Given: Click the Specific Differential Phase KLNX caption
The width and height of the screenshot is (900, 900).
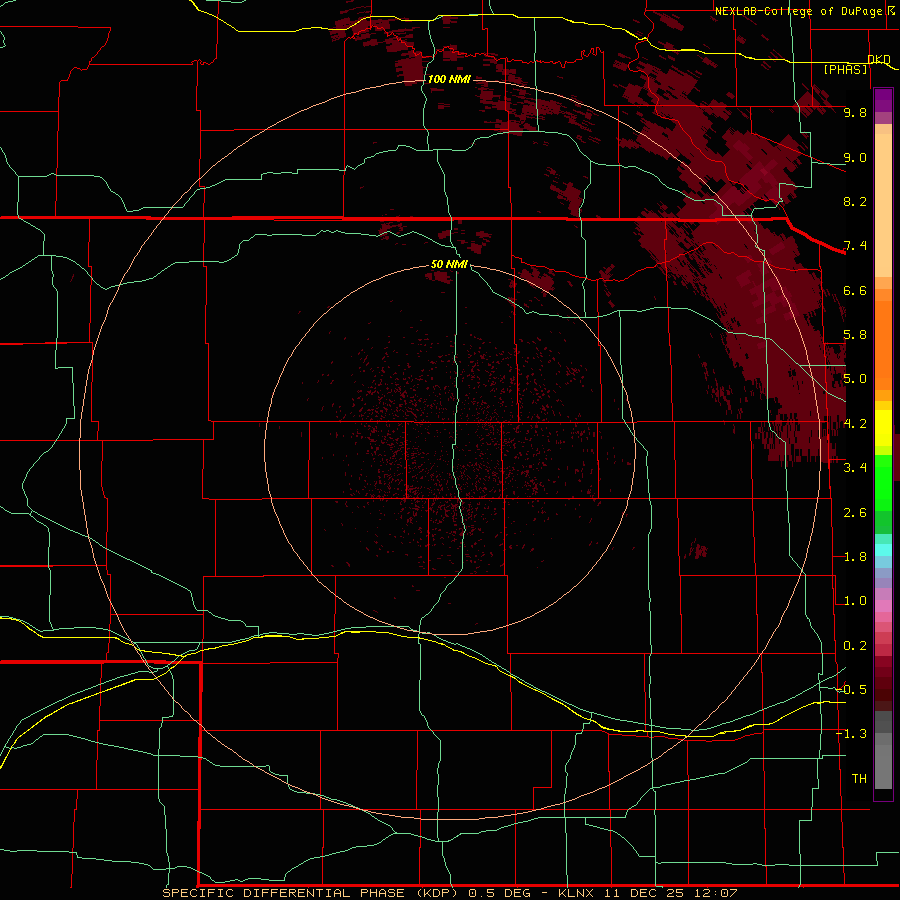Looking at the screenshot, I should pyautogui.click(x=450, y=893).
